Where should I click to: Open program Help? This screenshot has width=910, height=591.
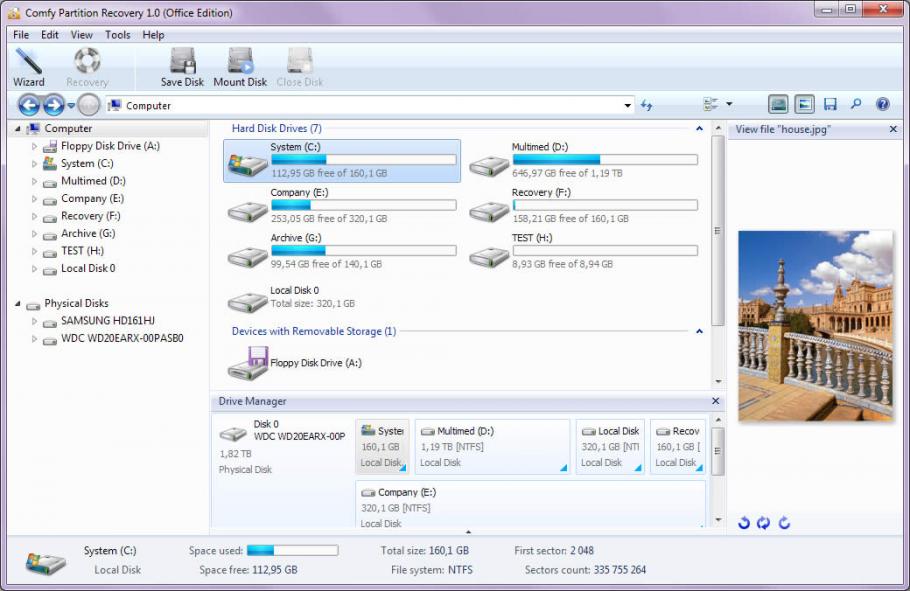tap(883, 104)
